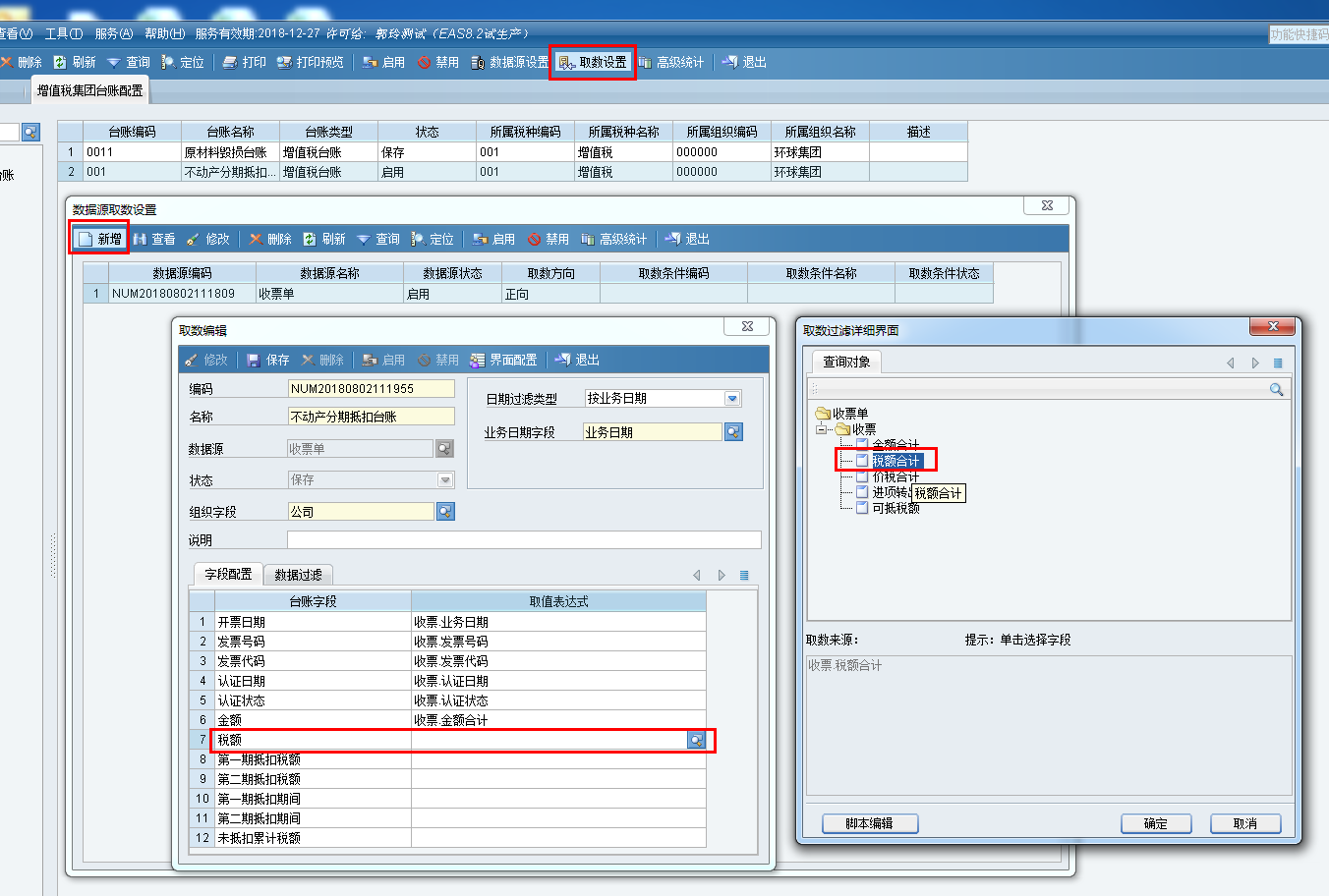The width and height of the screenshot is (1329, 896).
Task: Click 功能快捷码 quick code field
Action: 1299,34
